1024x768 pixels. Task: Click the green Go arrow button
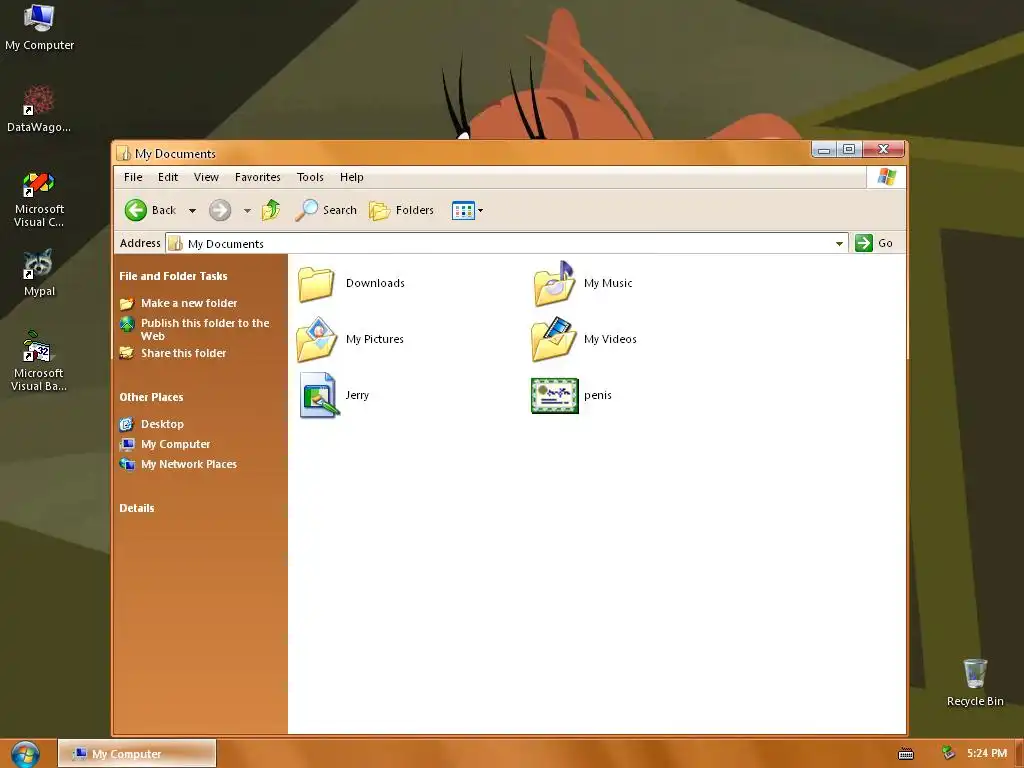click(x=864, y=243)
